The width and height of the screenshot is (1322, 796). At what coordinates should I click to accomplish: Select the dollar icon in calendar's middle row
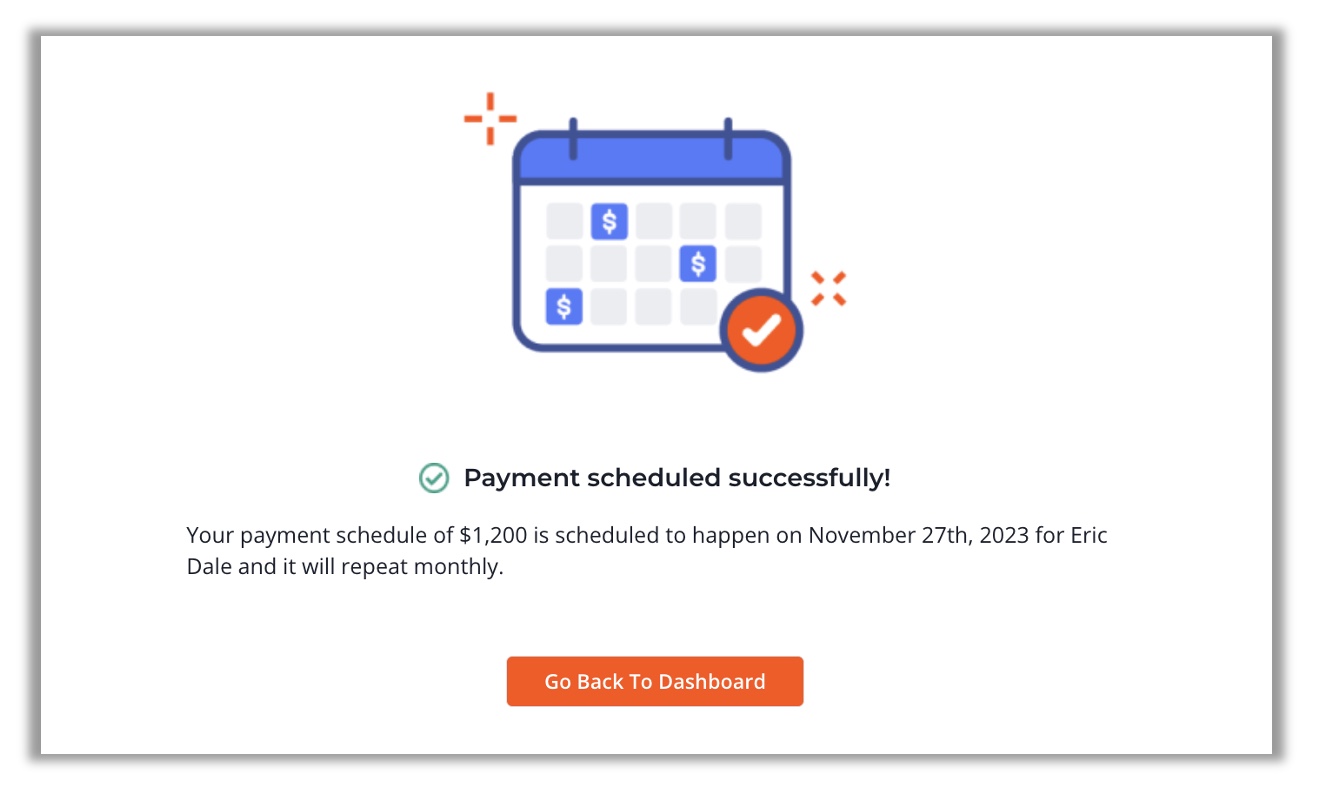point(698,264)
